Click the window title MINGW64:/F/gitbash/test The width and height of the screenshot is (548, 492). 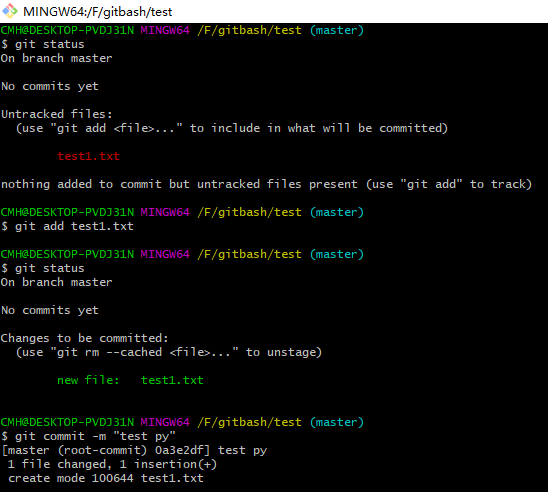pos(98,12)
